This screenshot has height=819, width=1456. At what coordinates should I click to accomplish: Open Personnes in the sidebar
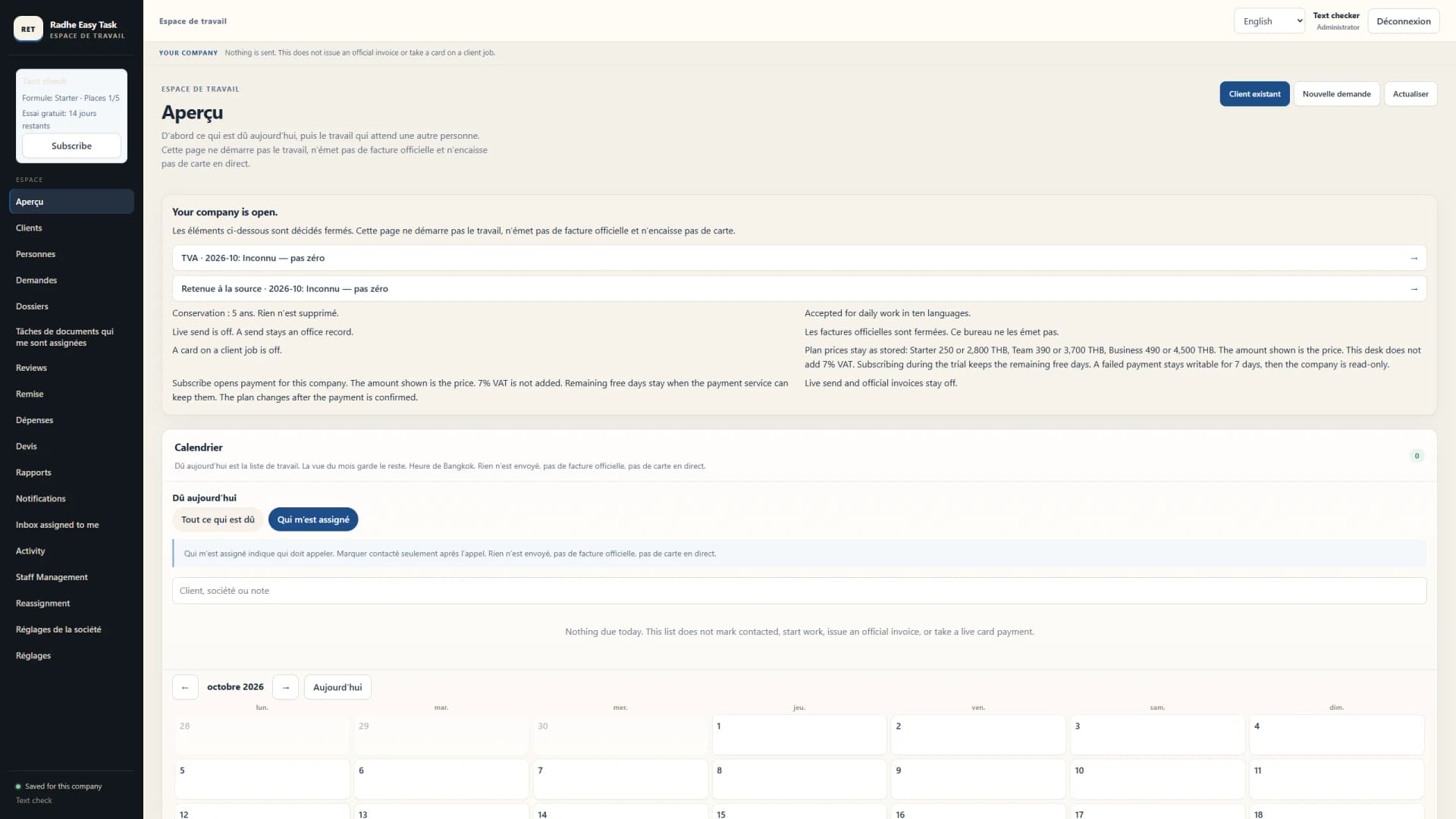pos(71,254)
